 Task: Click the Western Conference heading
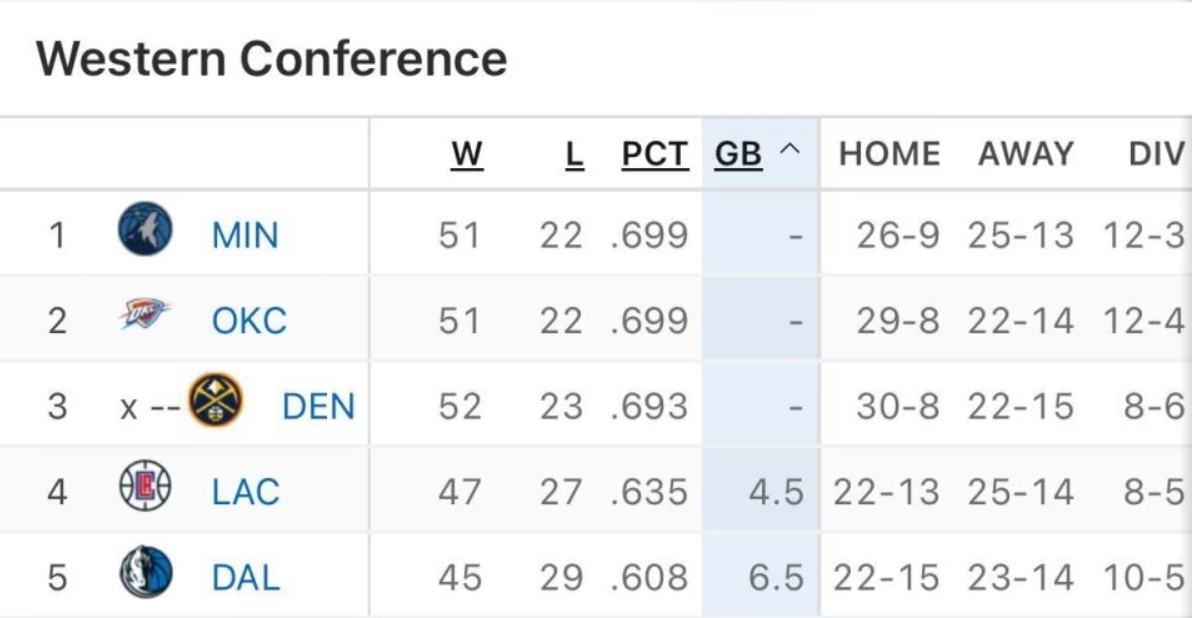pos(271,59)
